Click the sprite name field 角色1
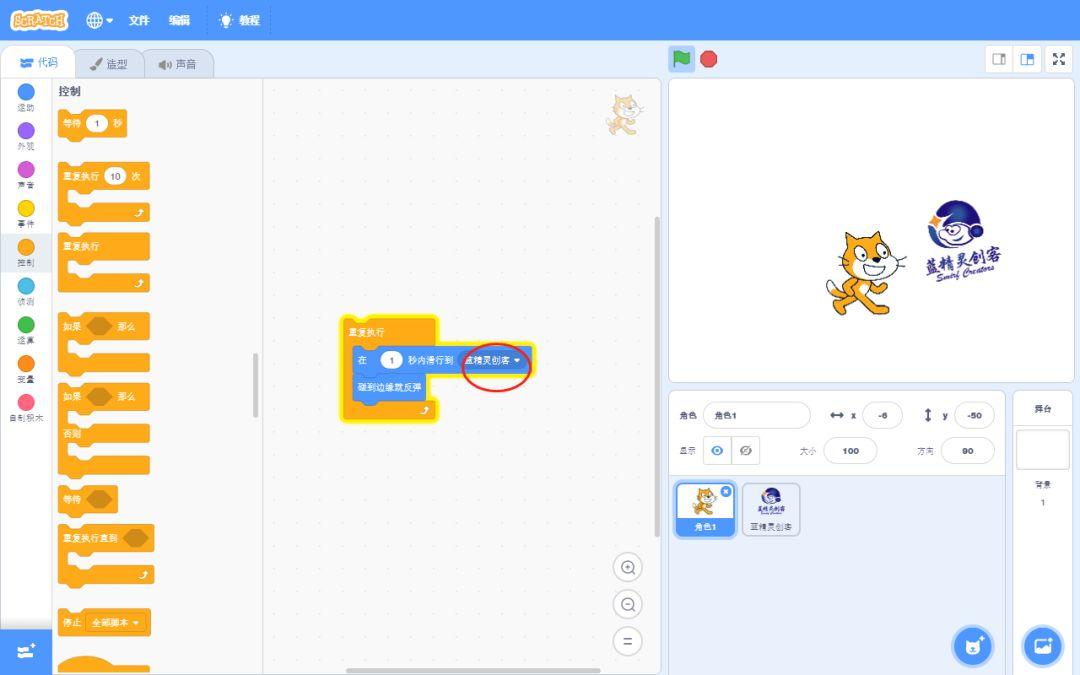 [756, 415]
